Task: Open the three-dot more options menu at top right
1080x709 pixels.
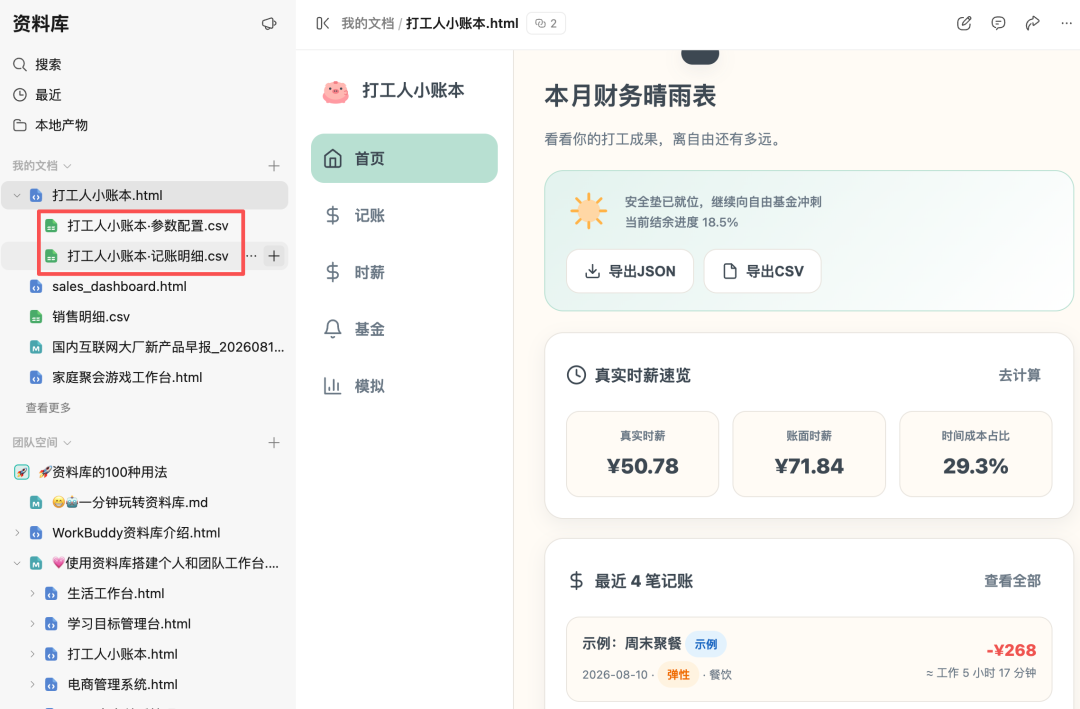Action: tap(1066, 23)
